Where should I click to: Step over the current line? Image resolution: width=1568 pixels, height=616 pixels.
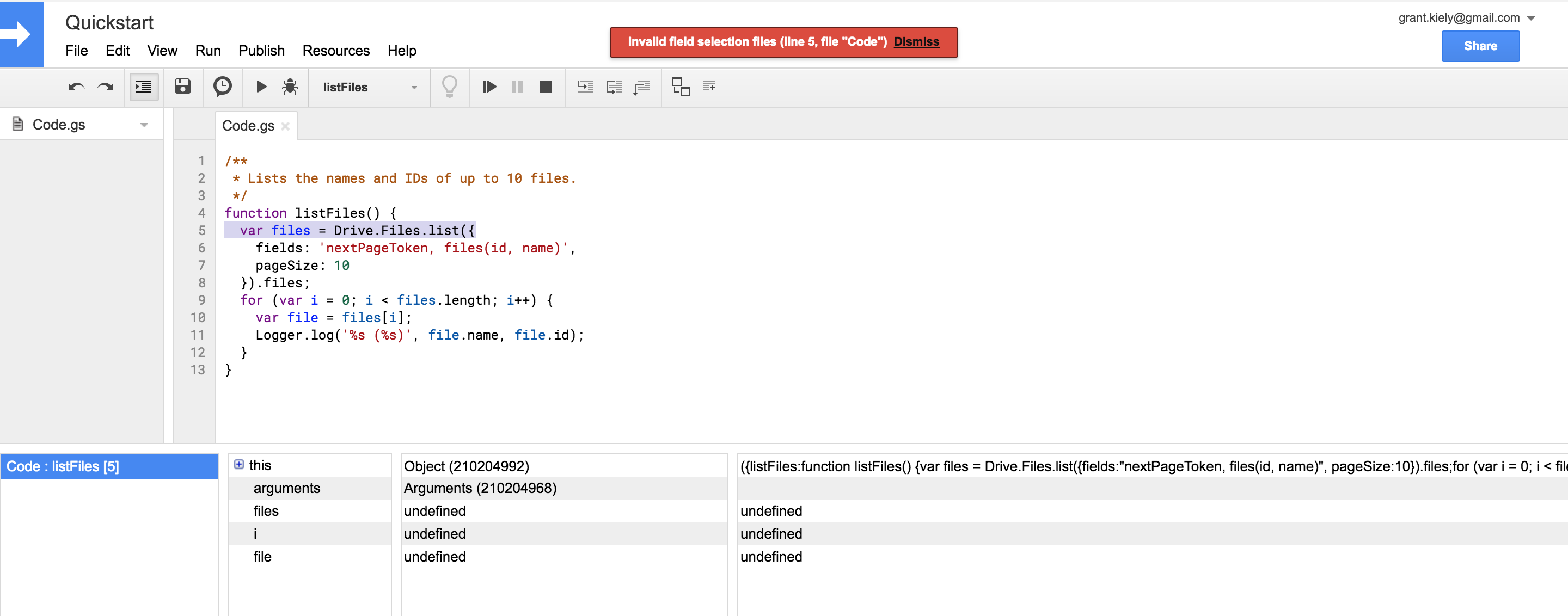pyautogui.click(x=613, y=87)
